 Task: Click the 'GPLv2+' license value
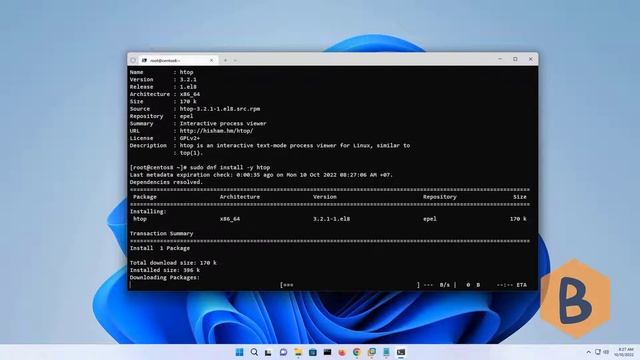click(190, 138)
